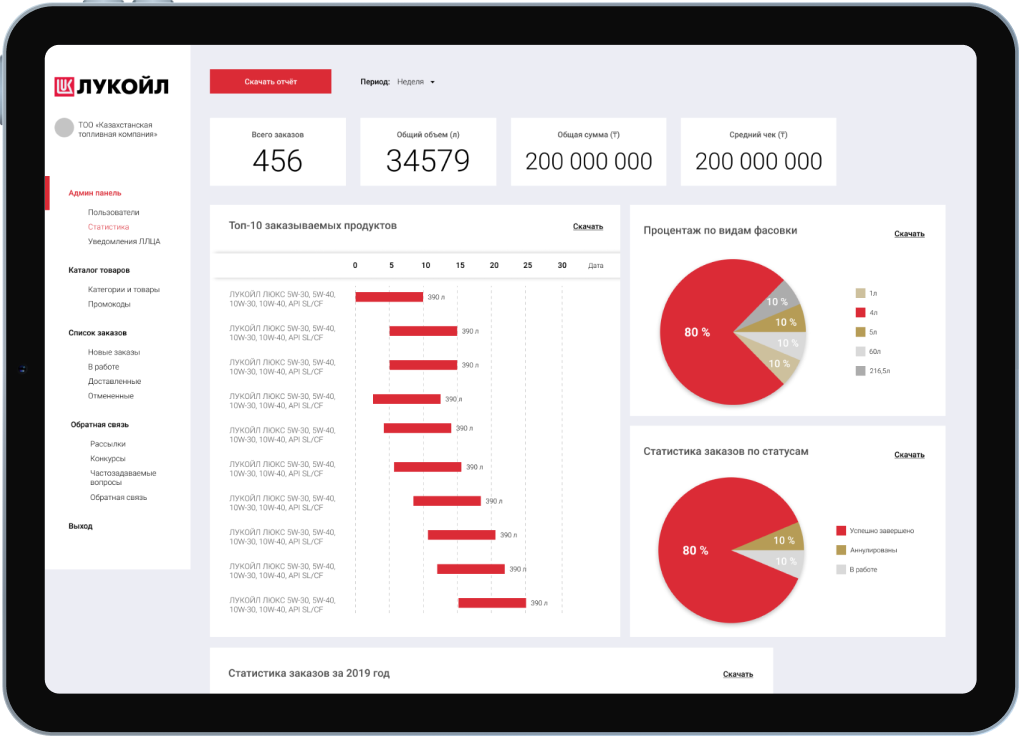Image resolution: width=1019 pixels, height=736 pixels.
Task: Click Выход to log out
Action: 81,526
